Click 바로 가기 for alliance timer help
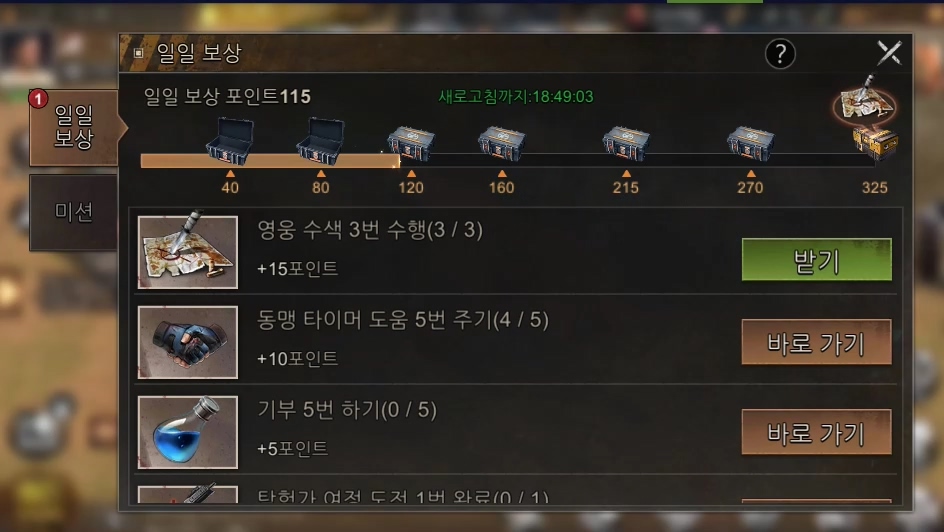944x532 pixels. click(816, 342)
